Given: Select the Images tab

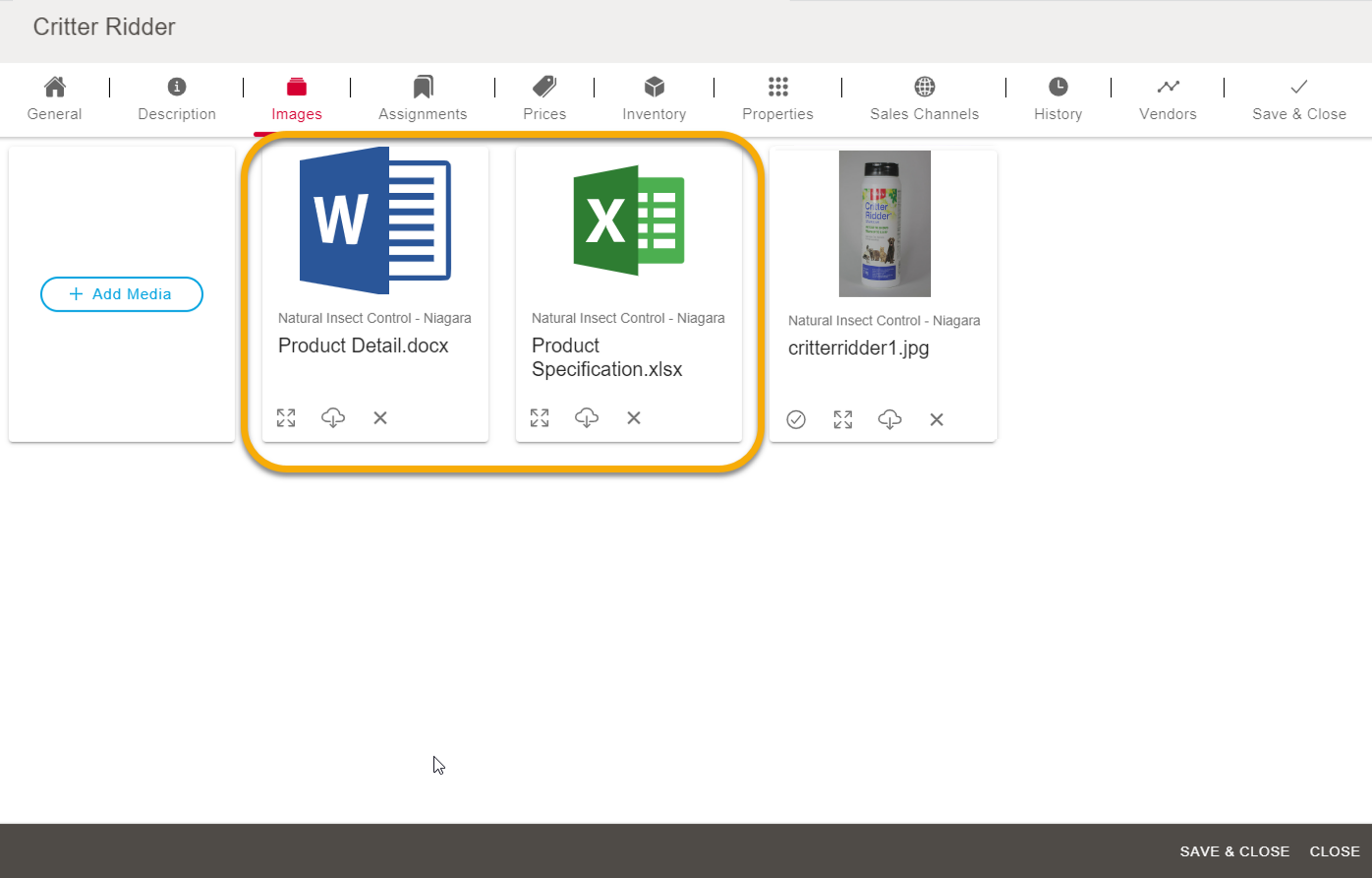Looking at the screenshot, I should (x=296, y=99).
